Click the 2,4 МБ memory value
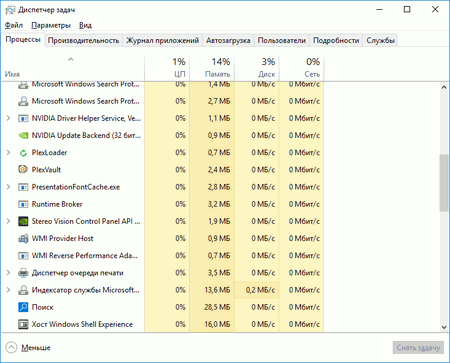 pos(219,170)
